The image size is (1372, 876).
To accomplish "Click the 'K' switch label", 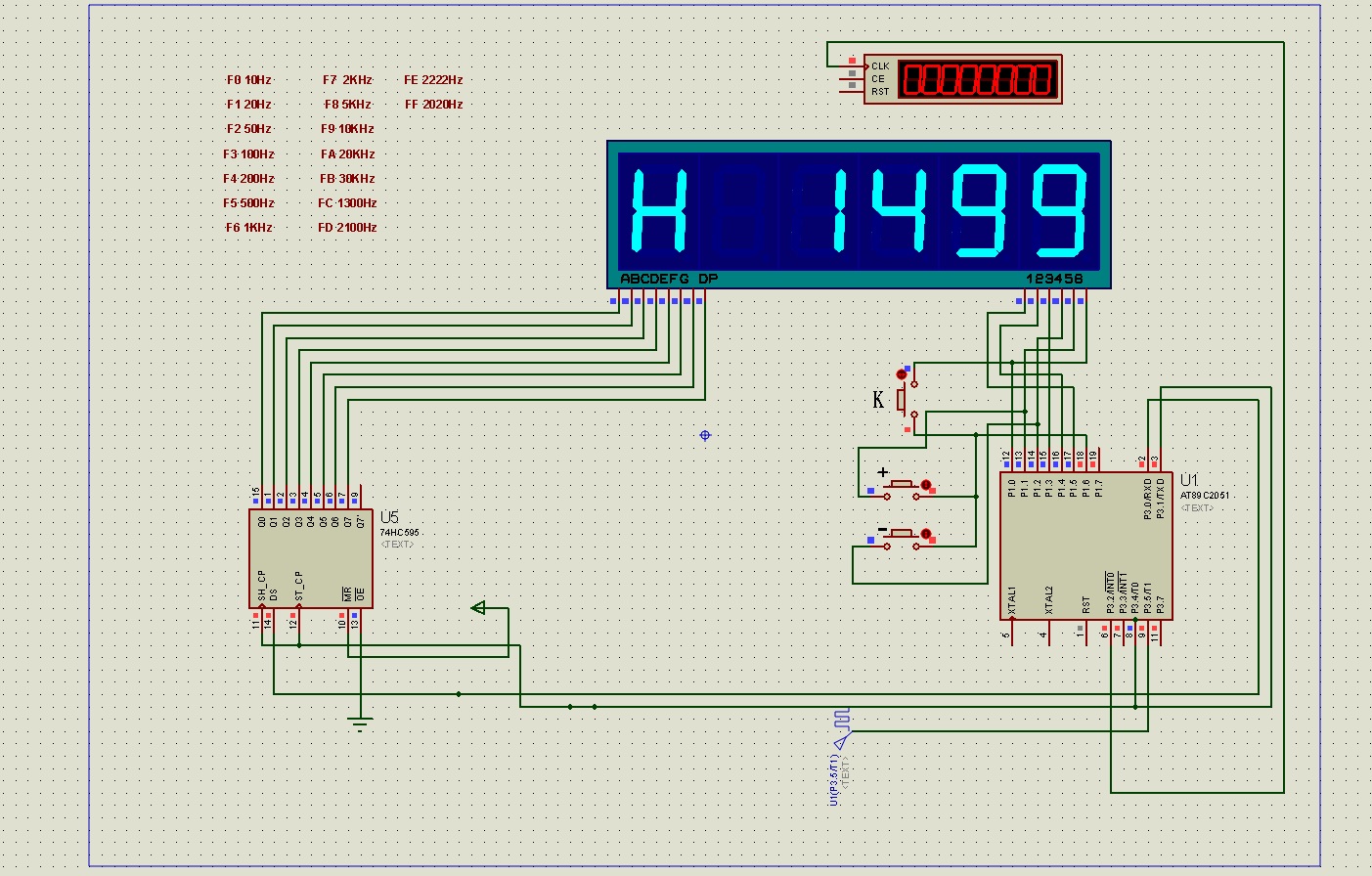I will 878,399.
